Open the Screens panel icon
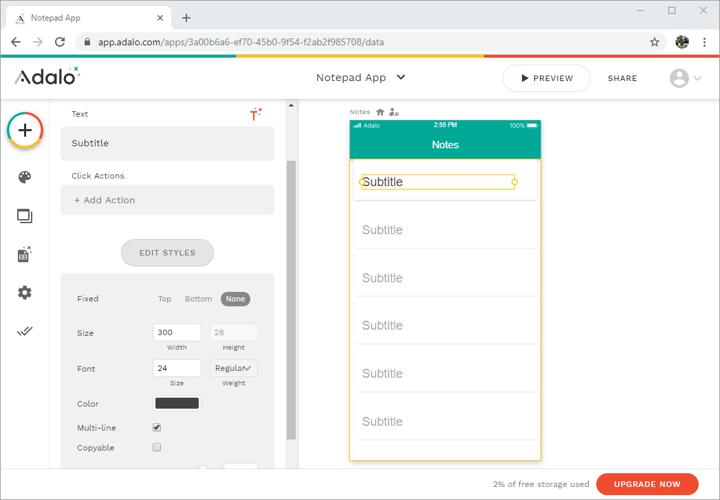720x500 pixels. click(x=25, y=216)
